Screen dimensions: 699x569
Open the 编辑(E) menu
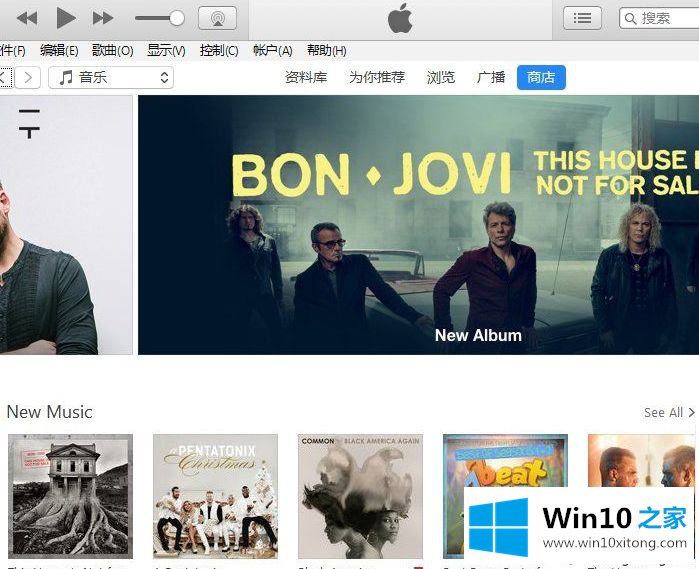59,50
